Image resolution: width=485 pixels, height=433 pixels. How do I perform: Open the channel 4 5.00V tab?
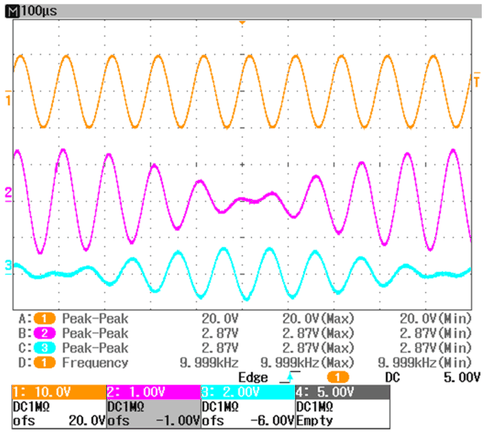point(343,392)
